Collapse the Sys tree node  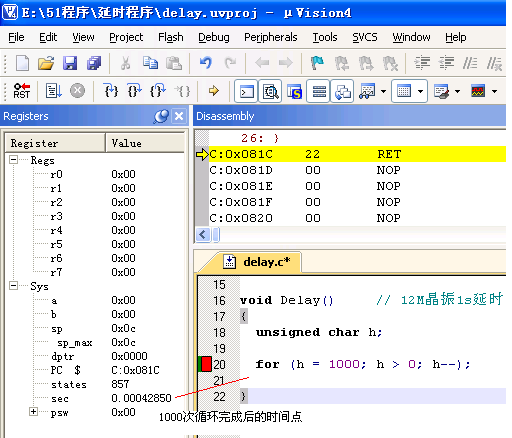point(13,286)
